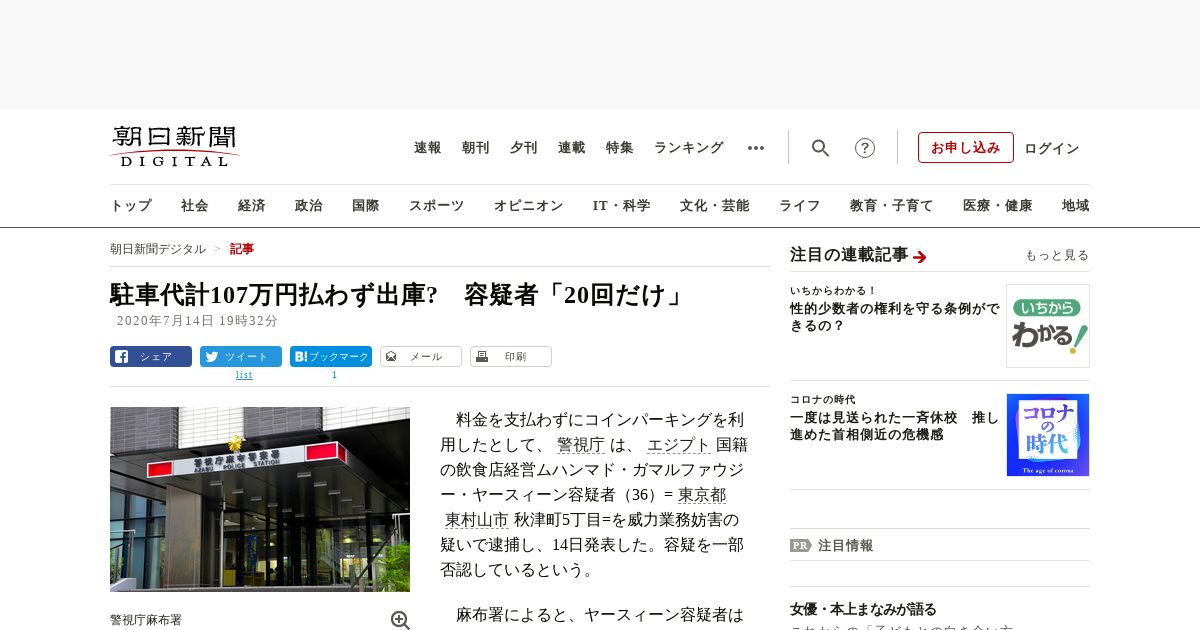
Task: Open 一度は見送られた一斉休校 article link
Action: coord(895,426)
